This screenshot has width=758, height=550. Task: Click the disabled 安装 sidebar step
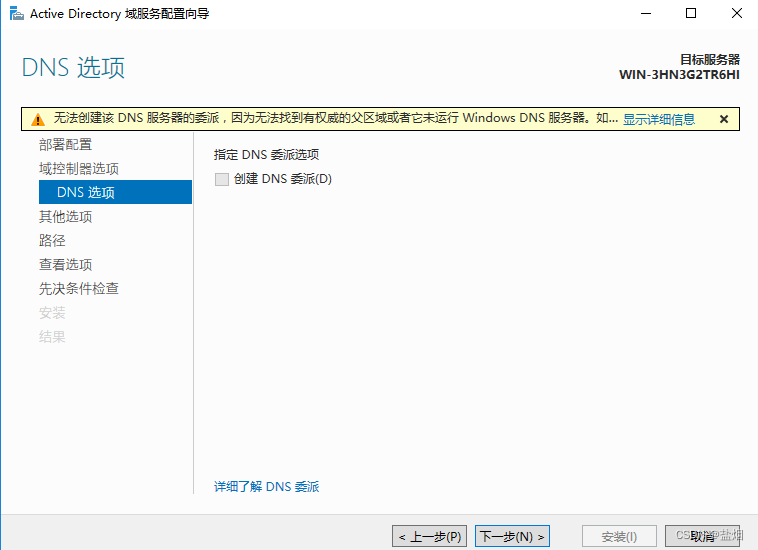pyautogui.click(x=52, y=313)
